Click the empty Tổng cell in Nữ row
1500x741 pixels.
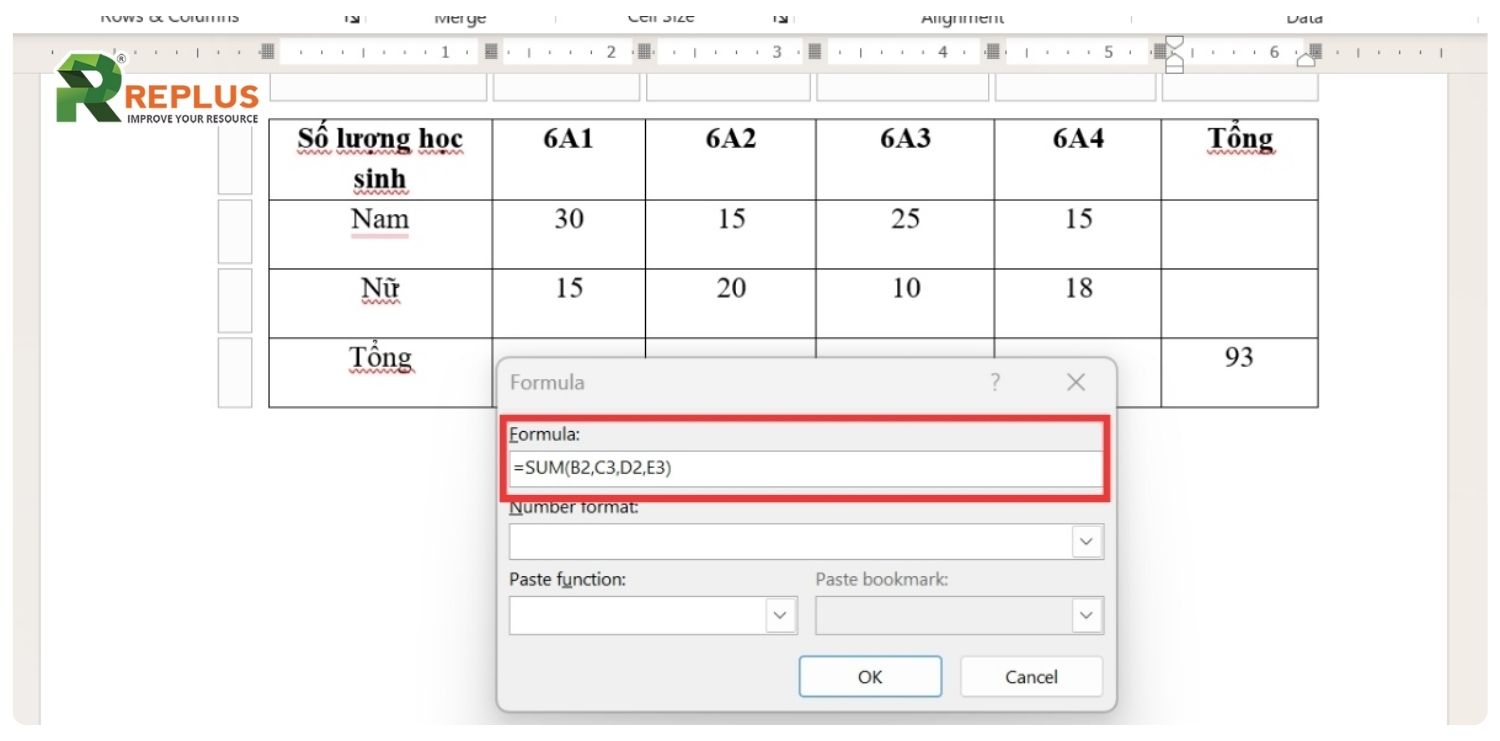(1239, 303)
